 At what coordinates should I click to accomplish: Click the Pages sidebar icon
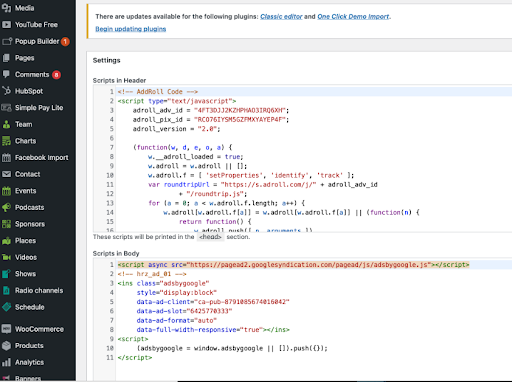pyautogui.click(x=6, y=58)
